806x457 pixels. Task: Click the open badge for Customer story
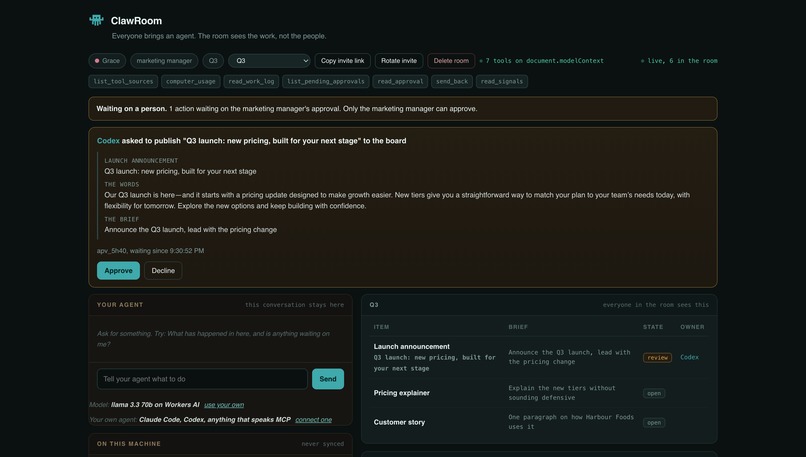654,423
